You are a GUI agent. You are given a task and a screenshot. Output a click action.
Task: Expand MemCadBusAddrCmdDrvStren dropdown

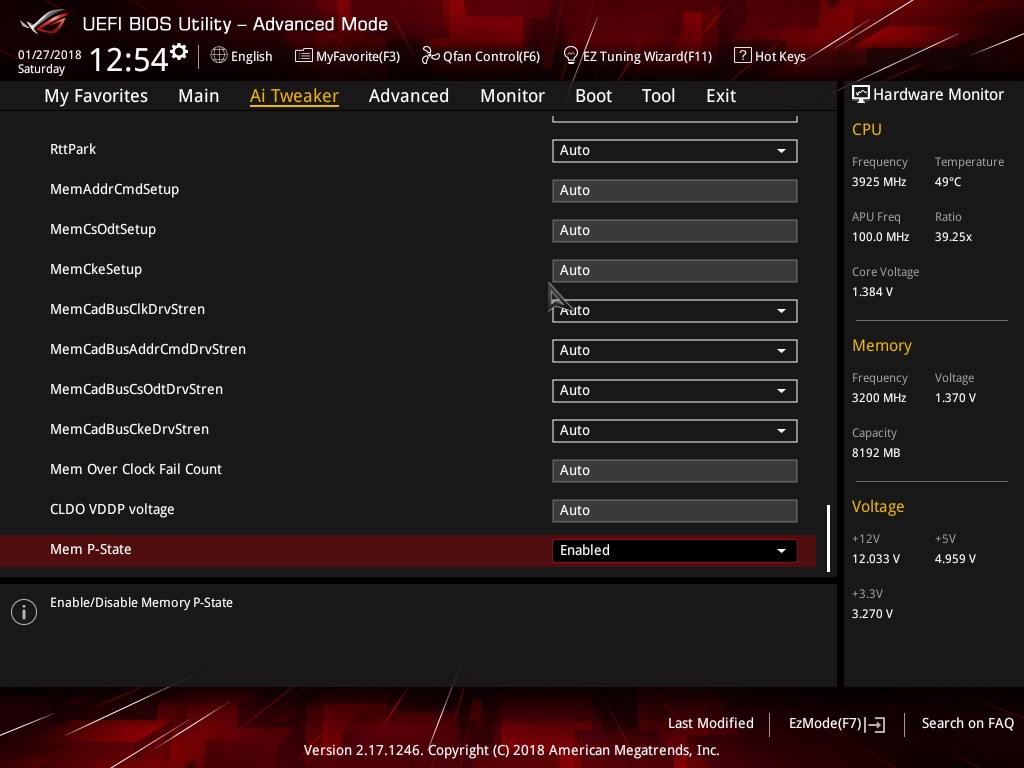tap(675, 351)
